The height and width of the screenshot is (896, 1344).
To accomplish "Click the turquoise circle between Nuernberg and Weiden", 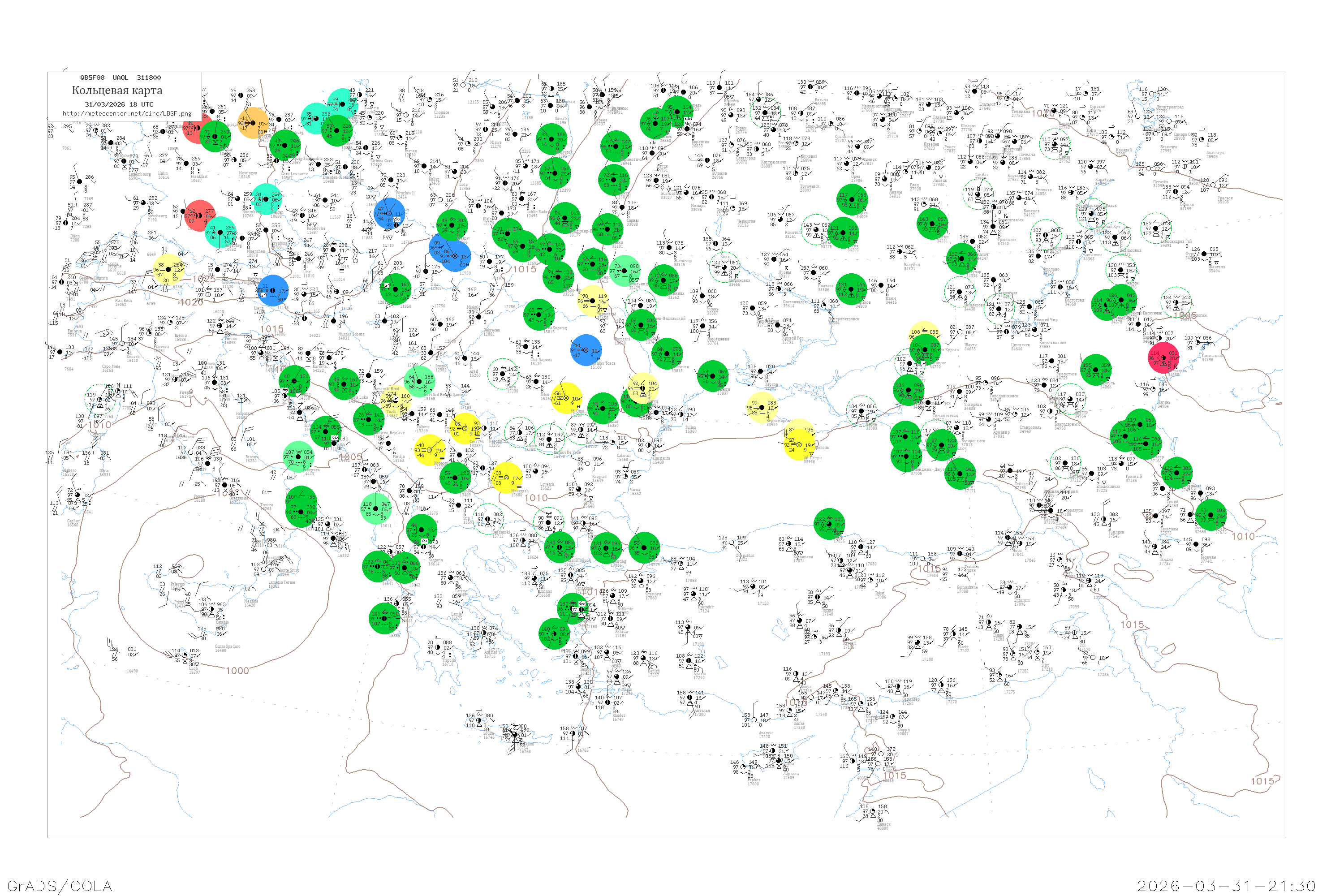I will [266, 198].
